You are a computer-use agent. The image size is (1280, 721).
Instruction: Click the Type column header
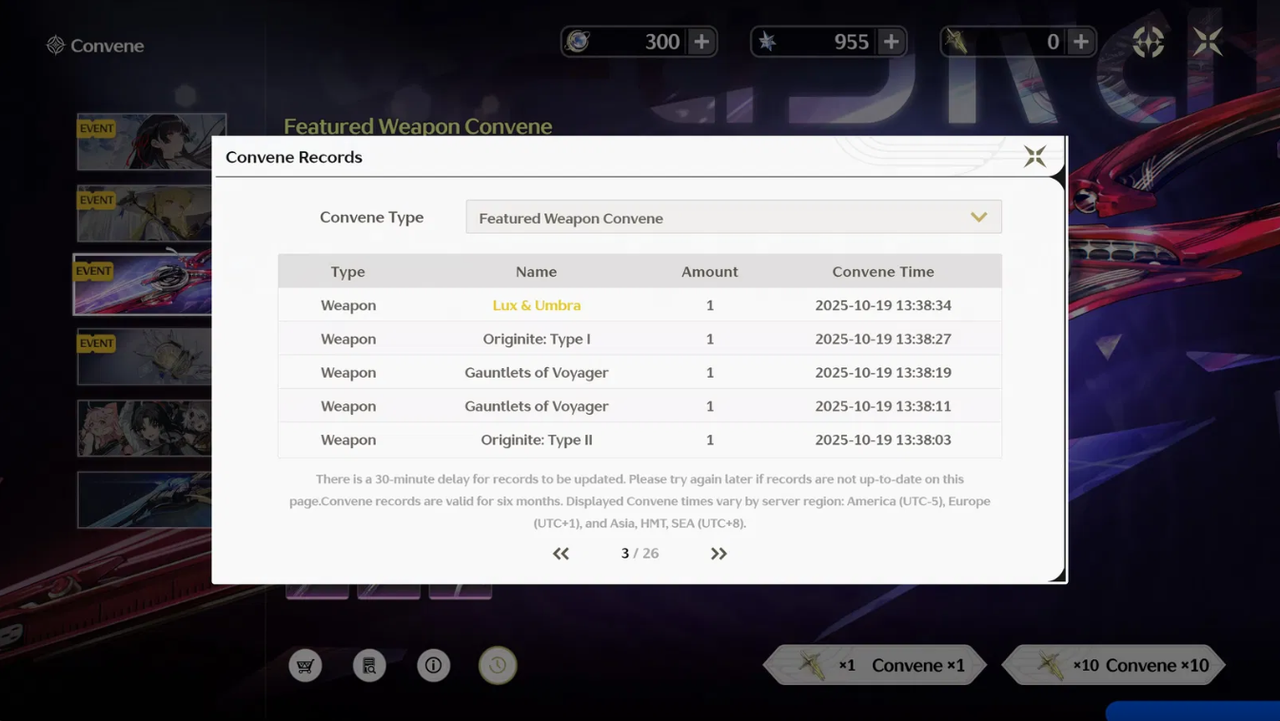[x=348, y=272]
